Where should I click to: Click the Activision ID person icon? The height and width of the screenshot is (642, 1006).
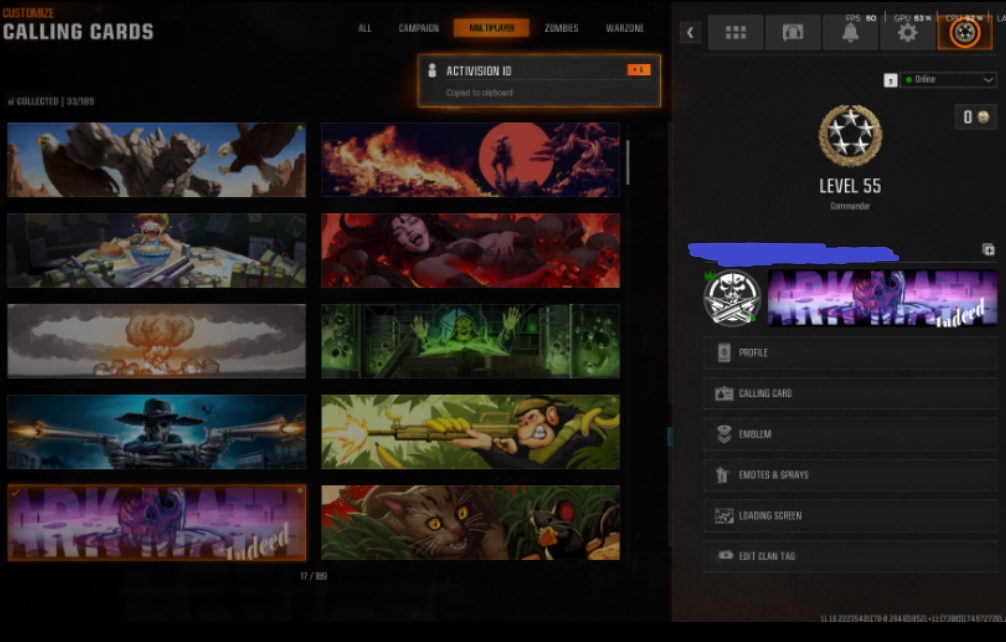[x=432, y=71]
